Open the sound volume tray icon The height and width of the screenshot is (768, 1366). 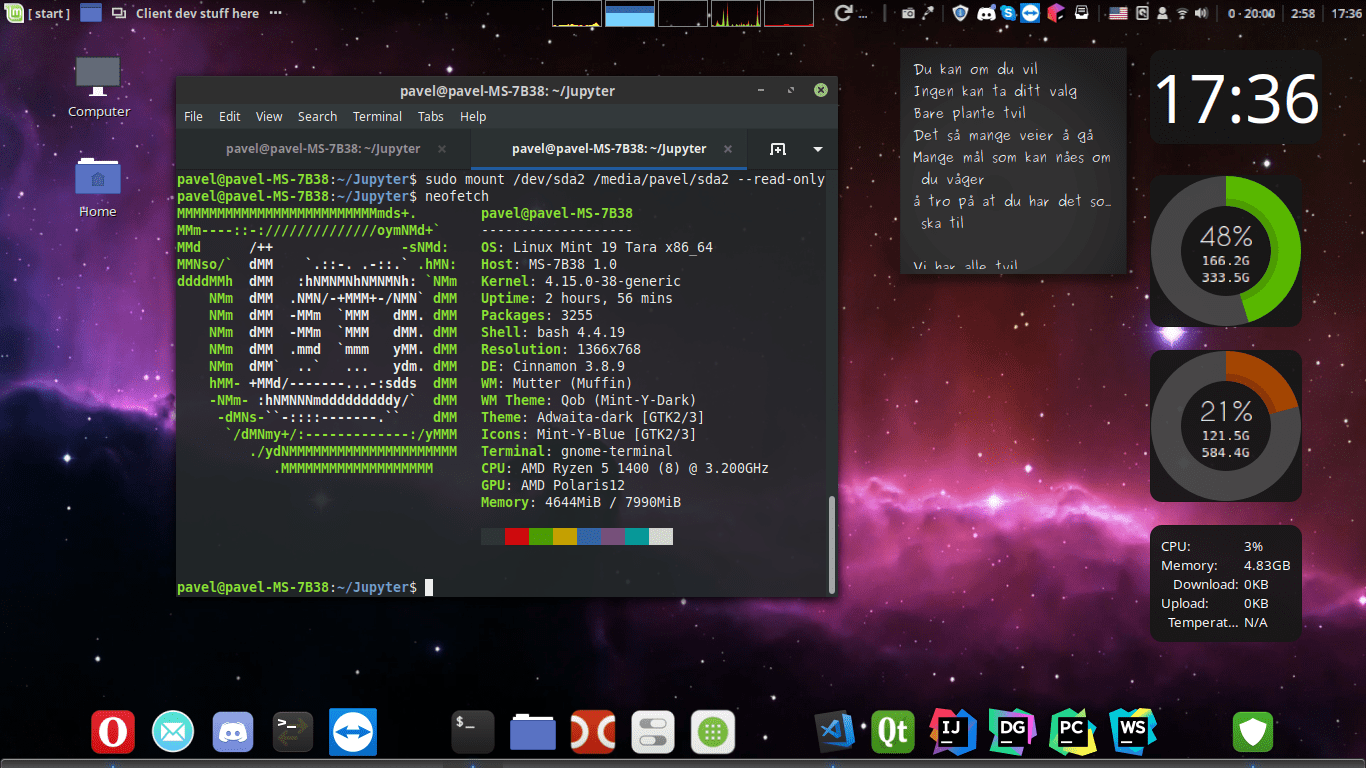1201,13
